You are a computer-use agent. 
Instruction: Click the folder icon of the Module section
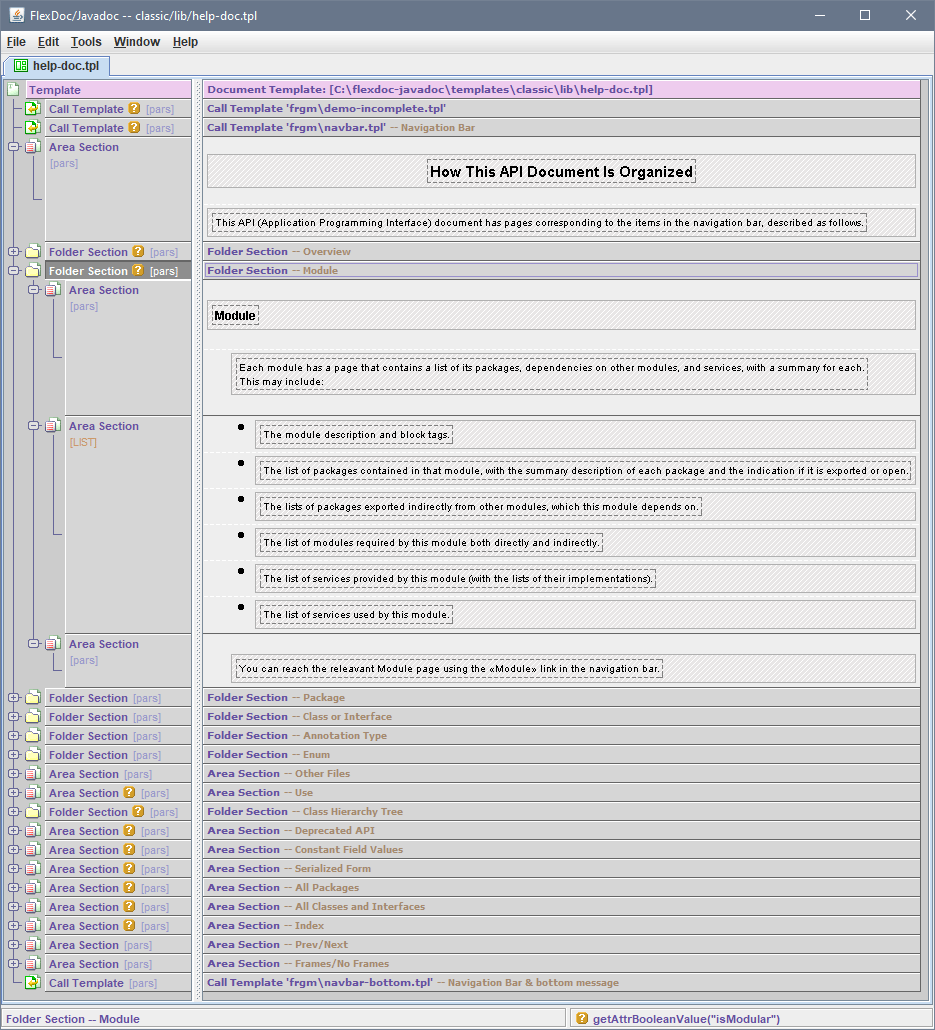[x=32, y=271]
